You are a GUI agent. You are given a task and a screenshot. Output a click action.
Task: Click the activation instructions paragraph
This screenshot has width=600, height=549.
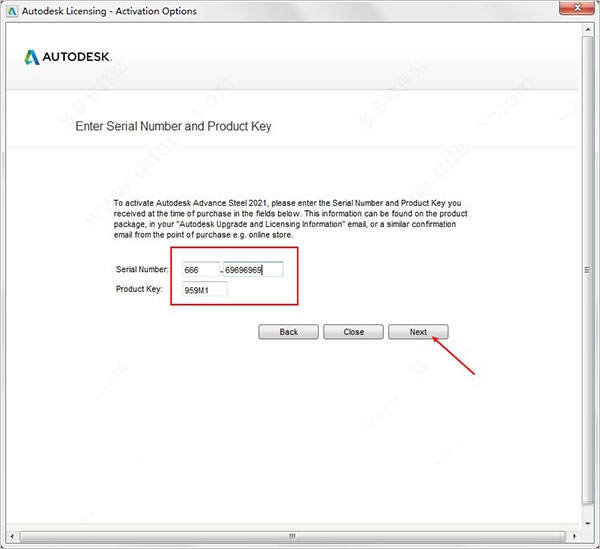coord(290,219)
